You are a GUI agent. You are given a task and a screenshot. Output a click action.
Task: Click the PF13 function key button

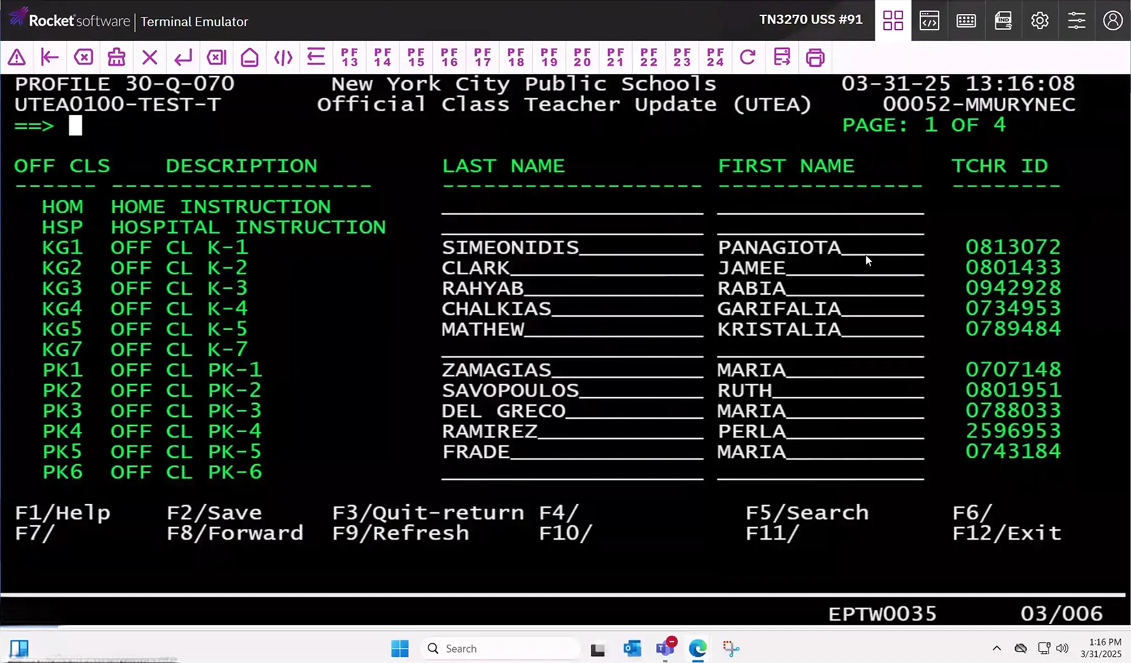click(349, 58)
